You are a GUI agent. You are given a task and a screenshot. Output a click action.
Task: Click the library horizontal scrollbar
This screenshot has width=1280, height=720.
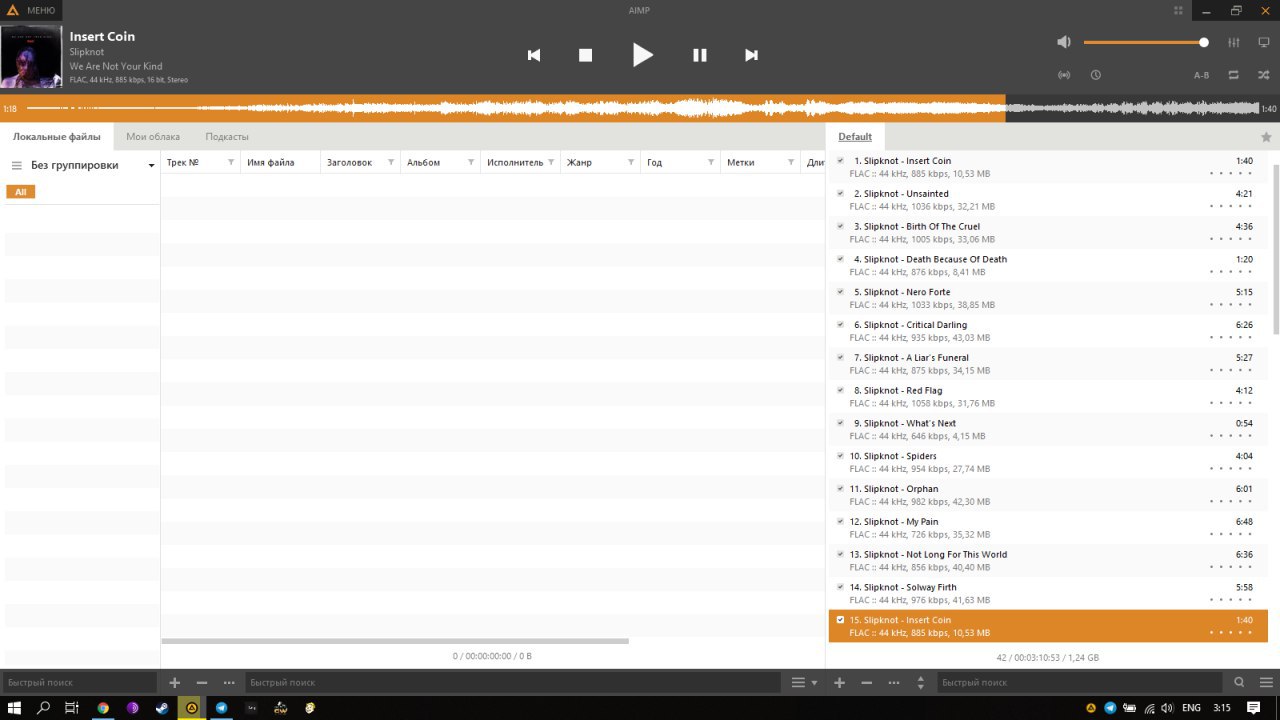(395, 641)
